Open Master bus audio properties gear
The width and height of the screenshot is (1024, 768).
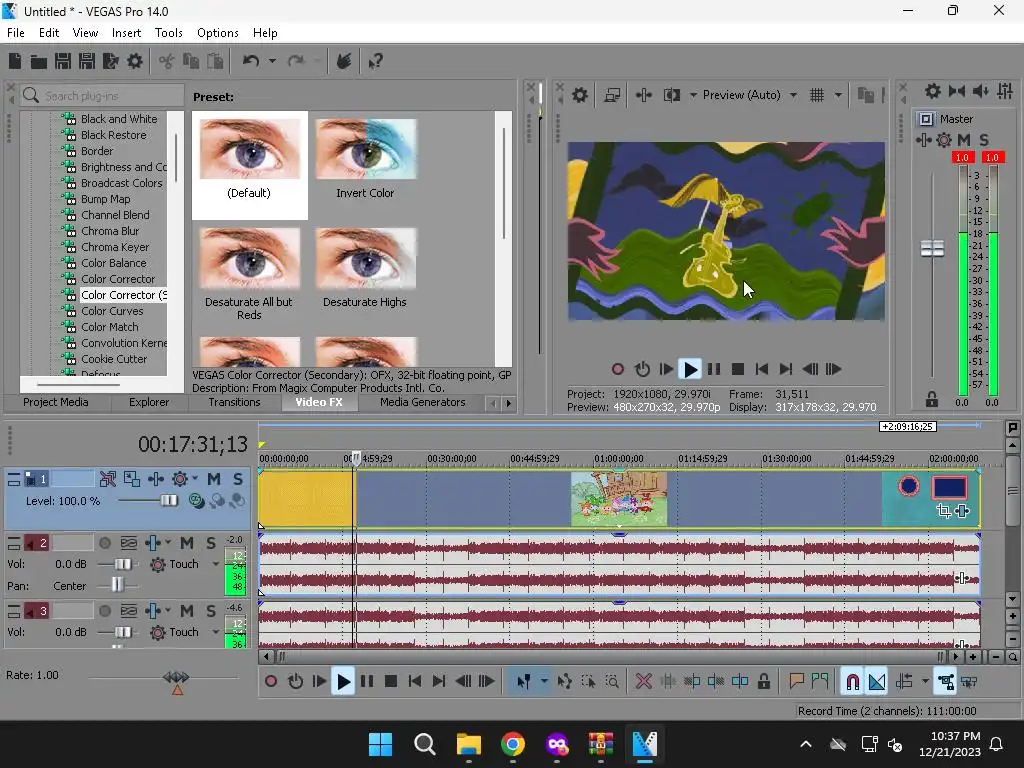[933, 91]
